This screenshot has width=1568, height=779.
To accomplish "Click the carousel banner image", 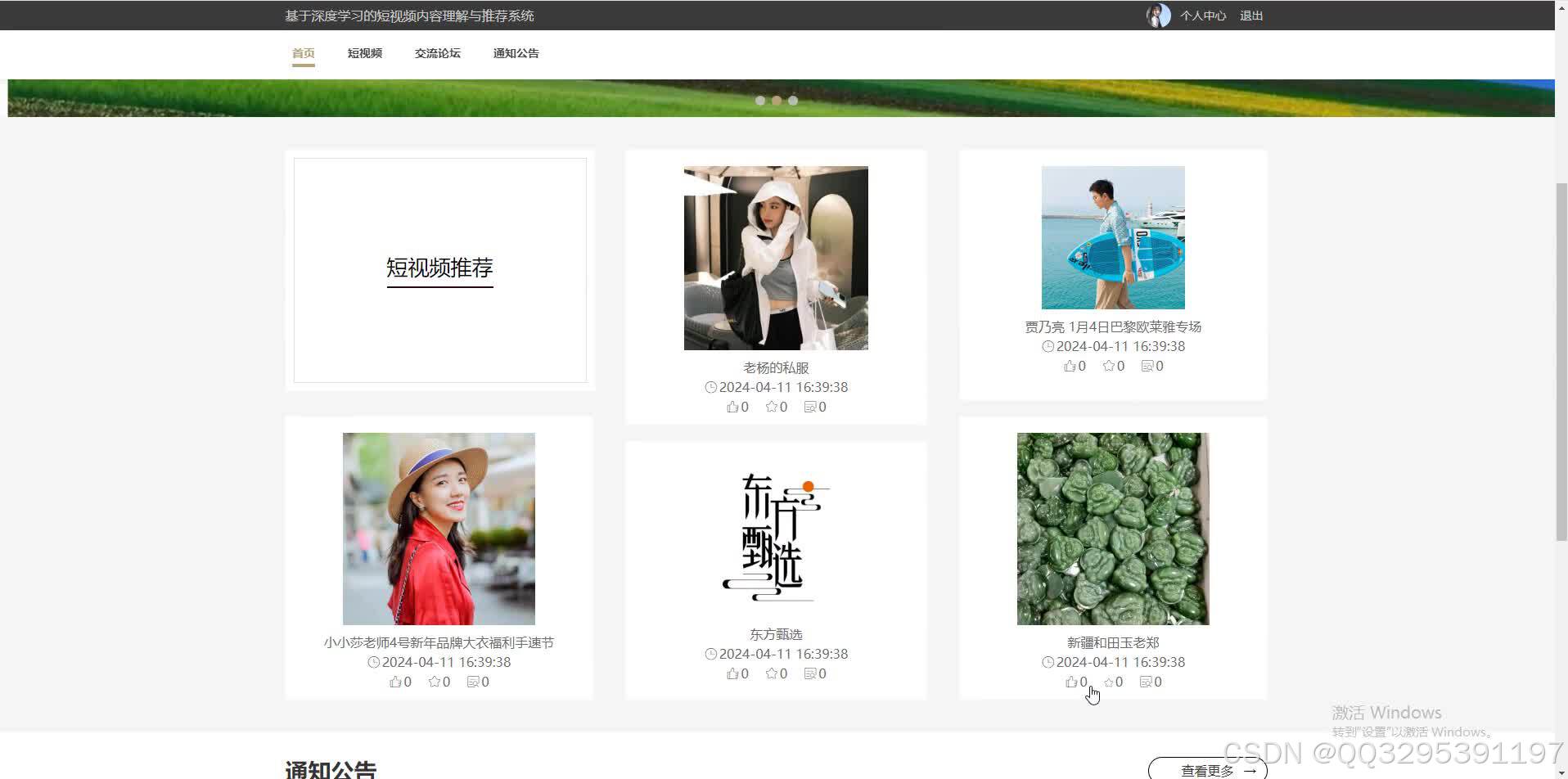I will (781, 97).
